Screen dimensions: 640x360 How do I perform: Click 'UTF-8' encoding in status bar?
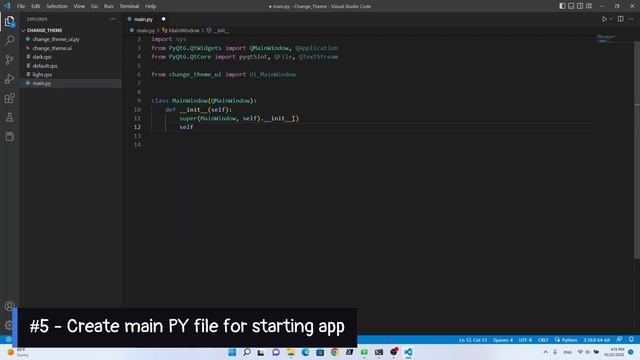click(525, 340)
